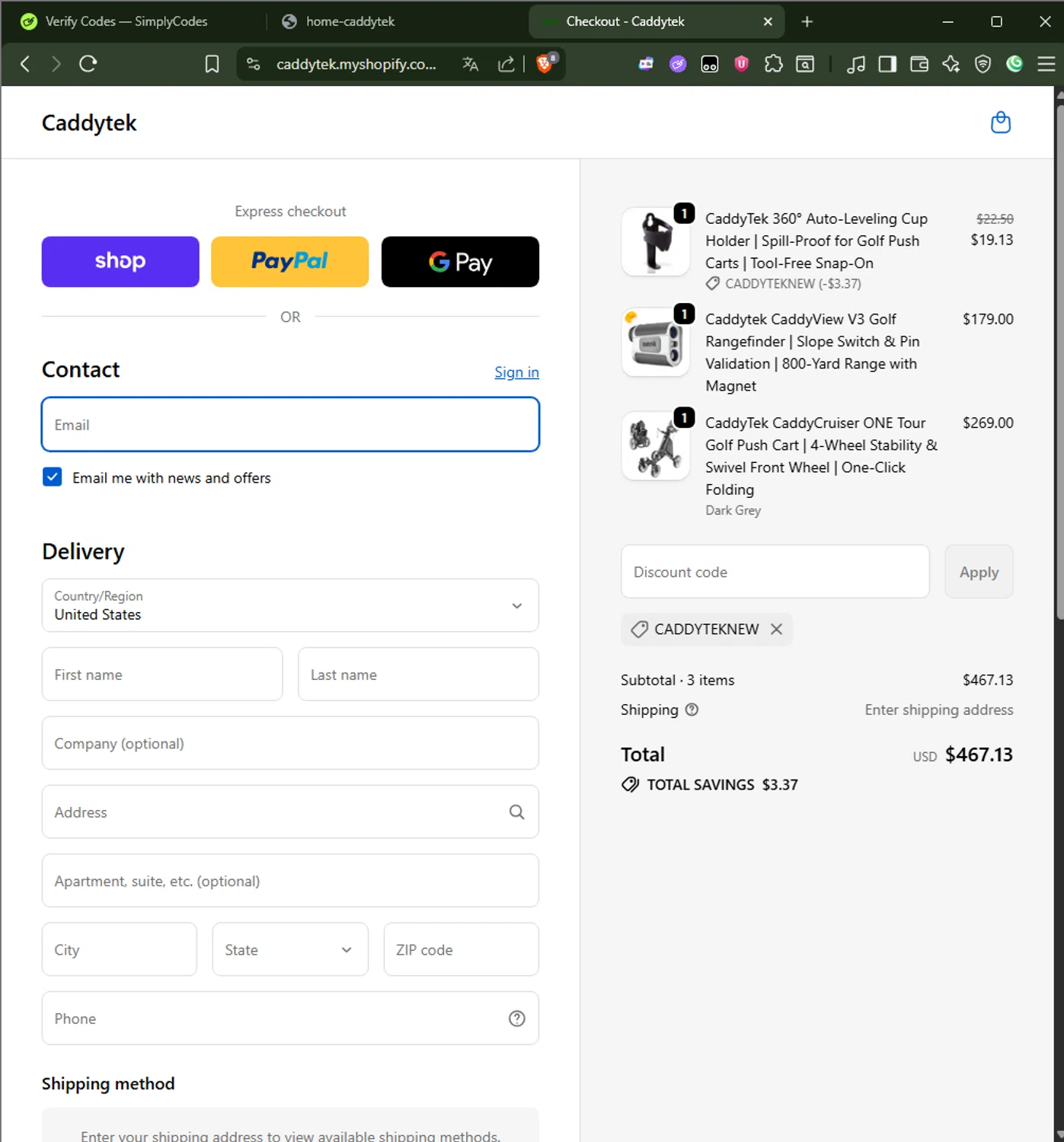Open the browser hamburger menu
This screenshot has width=1064, height=1142.
(x=1046, y=64)
